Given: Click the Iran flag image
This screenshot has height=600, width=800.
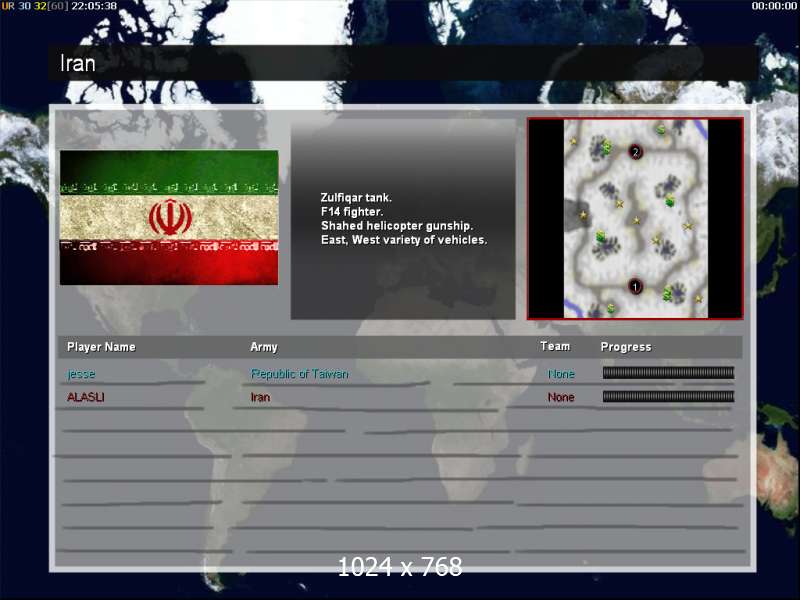Looking at the screenshot, I should click(169, 217).
